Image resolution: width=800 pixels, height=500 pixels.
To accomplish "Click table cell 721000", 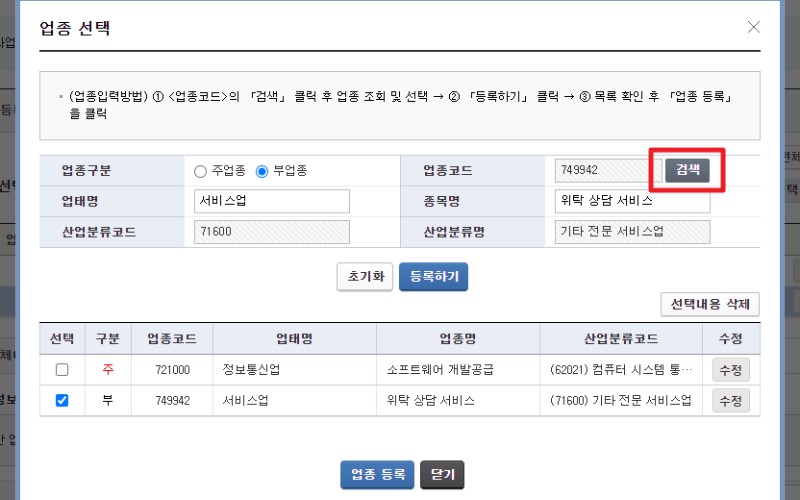I will (172, 370).
